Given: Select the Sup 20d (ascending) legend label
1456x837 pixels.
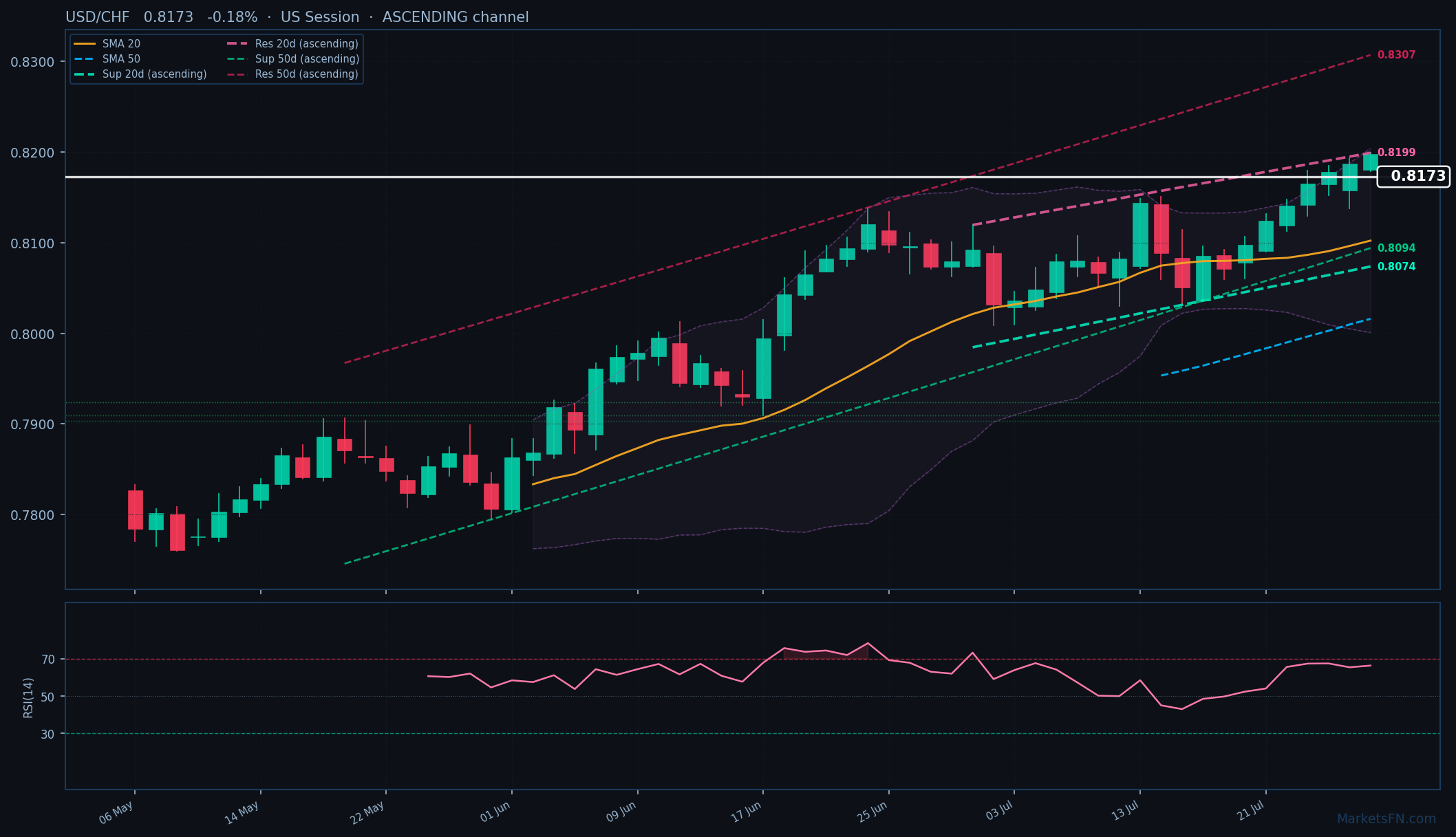Looking at the screenshot, I should click(155, 74).
